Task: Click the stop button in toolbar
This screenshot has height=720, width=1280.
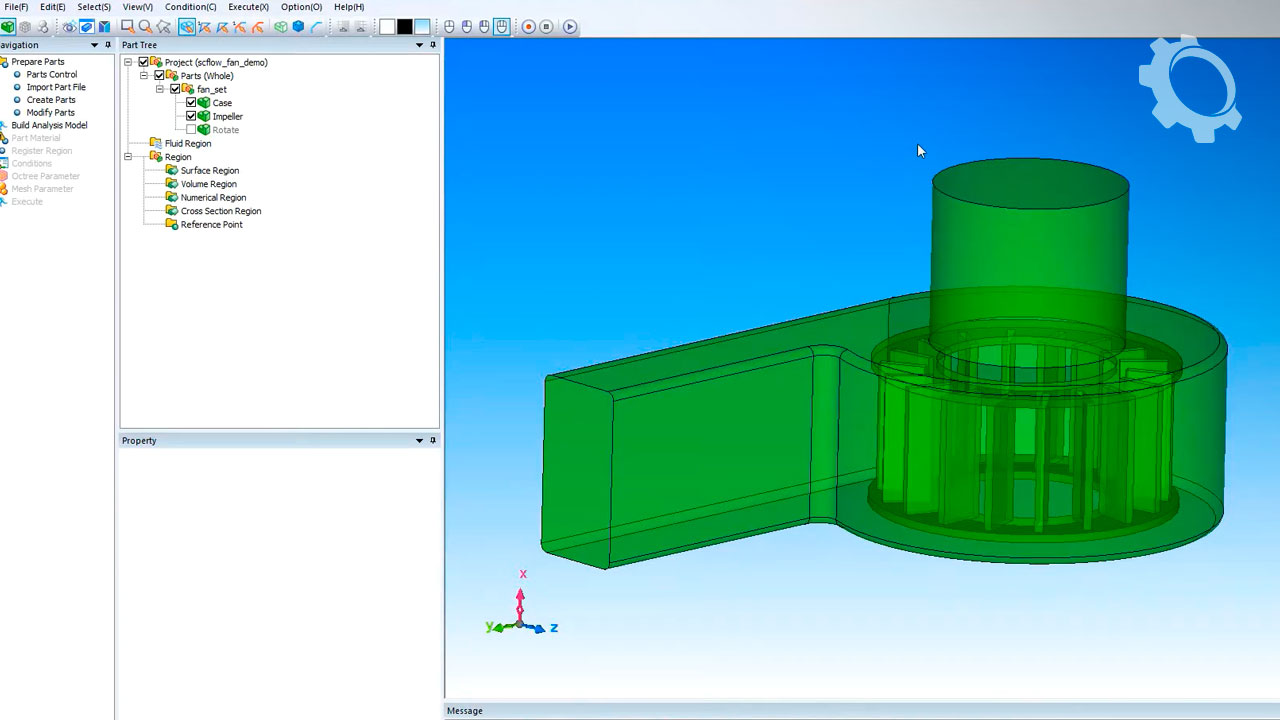Action: pos(546,27)
